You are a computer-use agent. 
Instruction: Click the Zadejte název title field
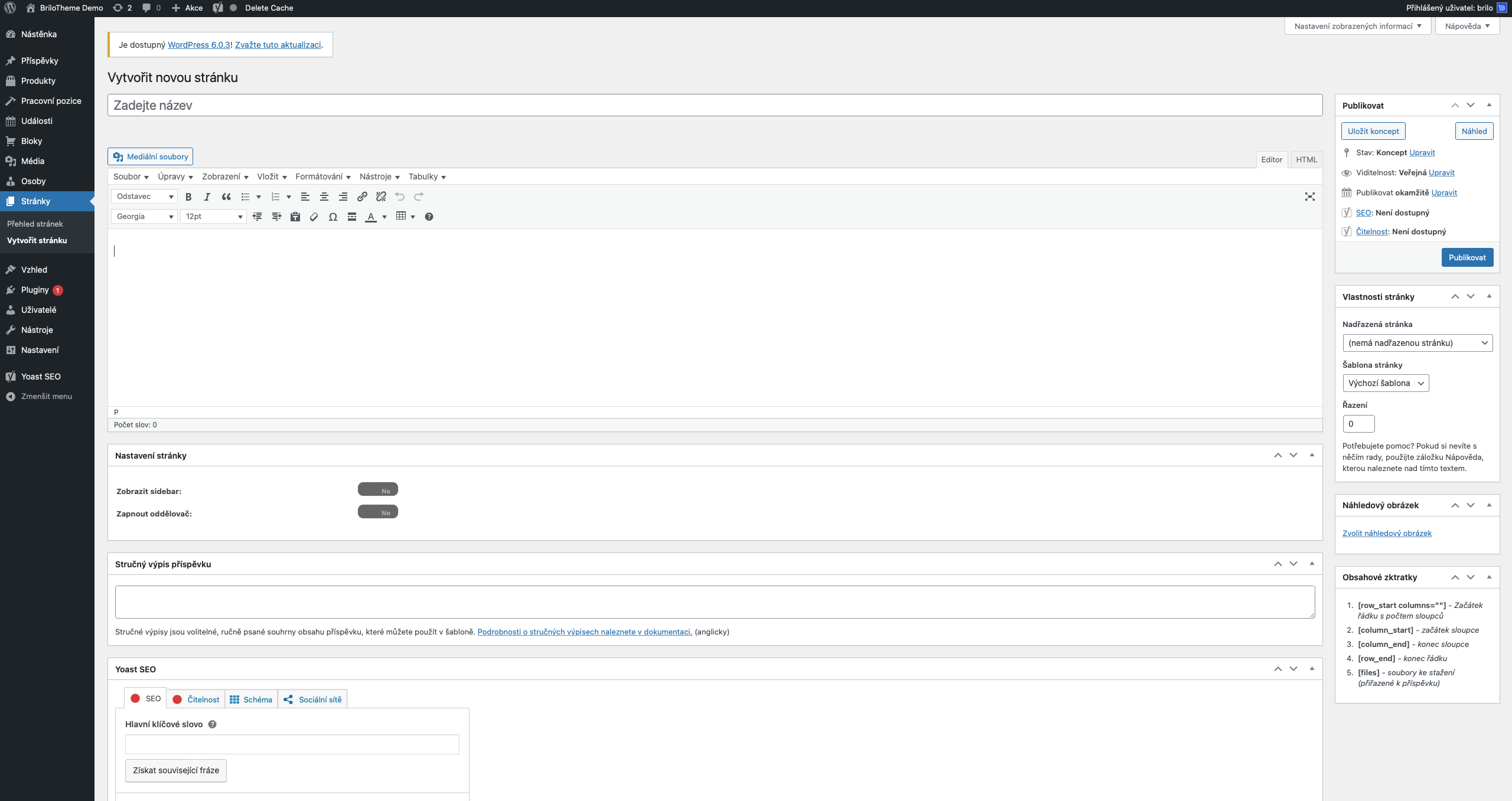tap(714, 105)
